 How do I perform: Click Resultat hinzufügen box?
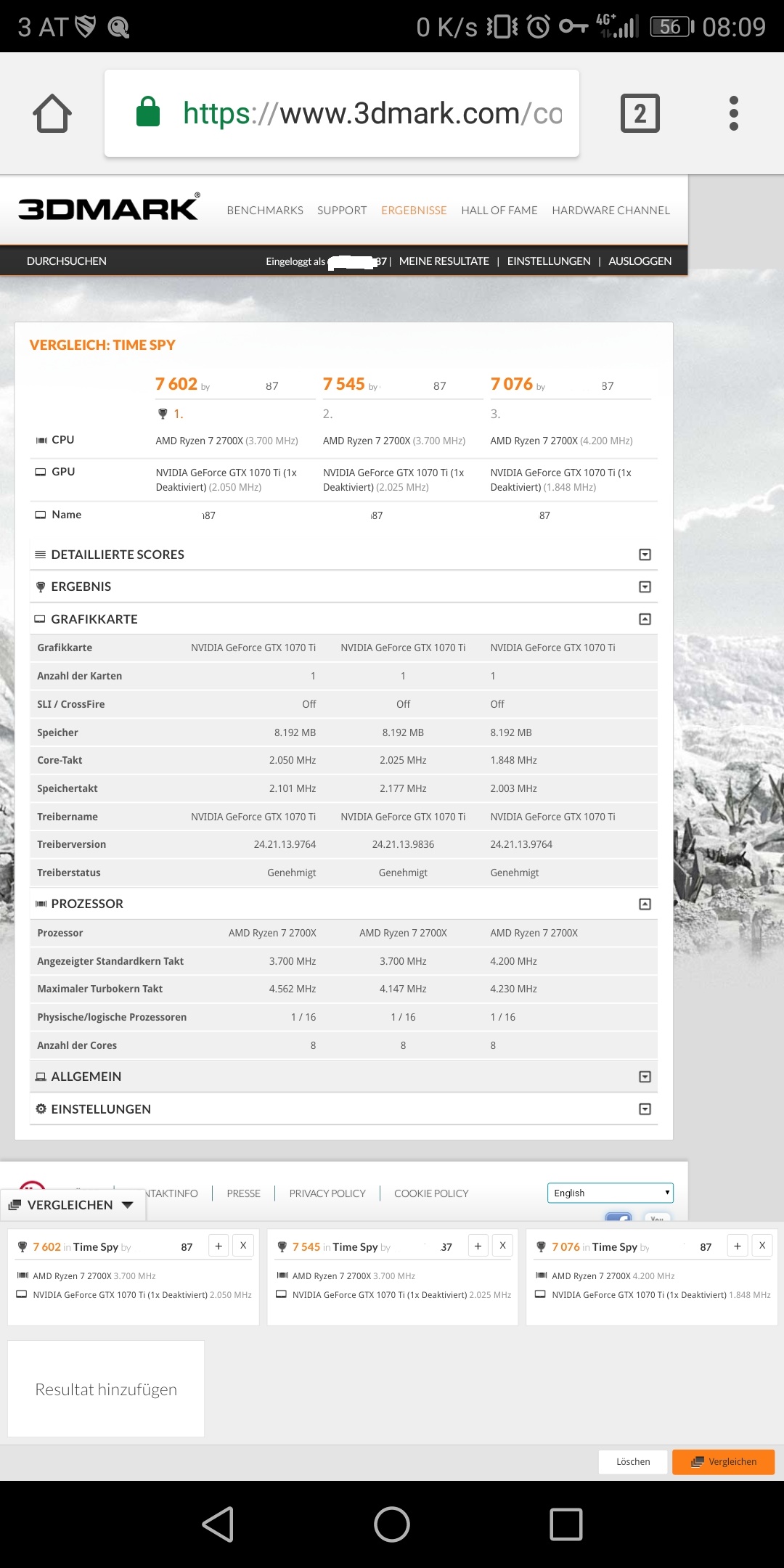pos(106,1389)
